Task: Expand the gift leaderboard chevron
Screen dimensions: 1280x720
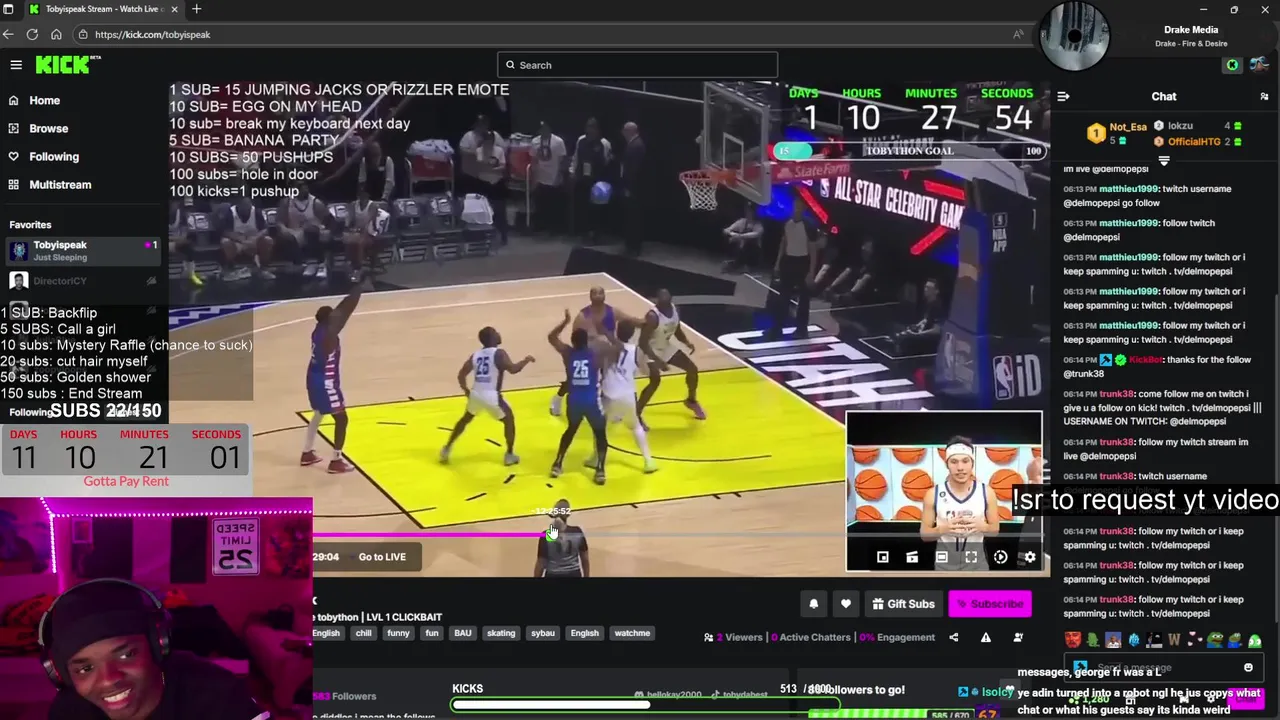Action: pos(1164,160)
